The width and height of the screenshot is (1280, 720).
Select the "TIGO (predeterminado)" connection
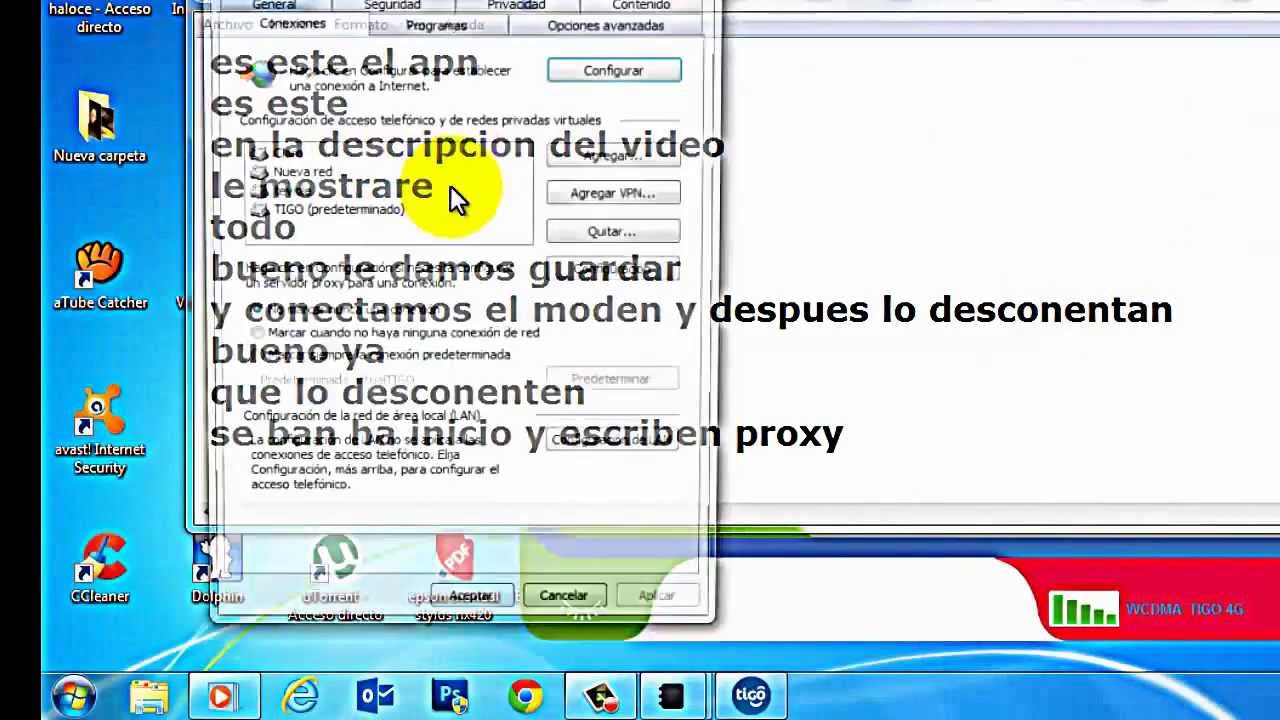pos(329,209)
